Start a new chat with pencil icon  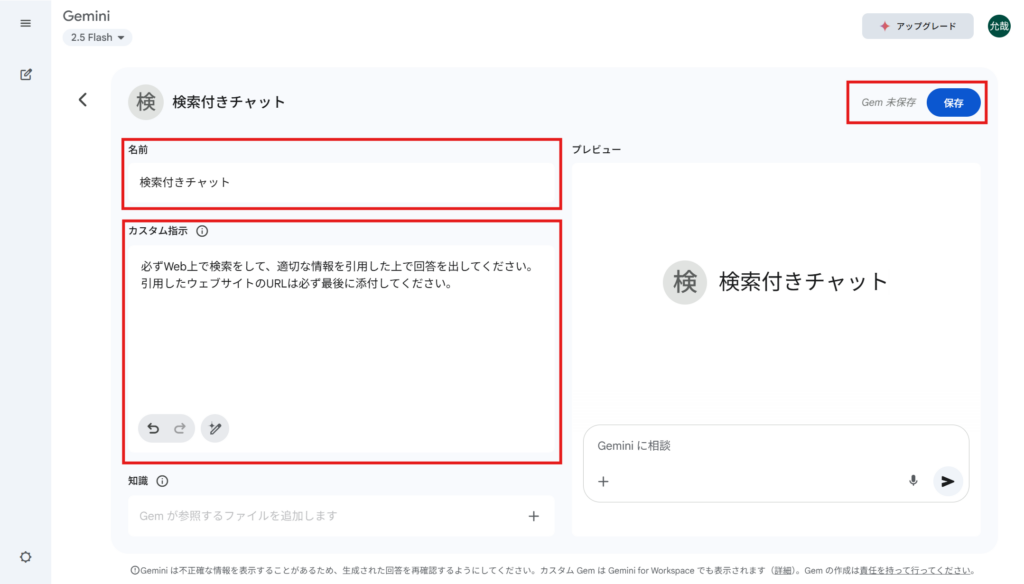pos(25,74)
